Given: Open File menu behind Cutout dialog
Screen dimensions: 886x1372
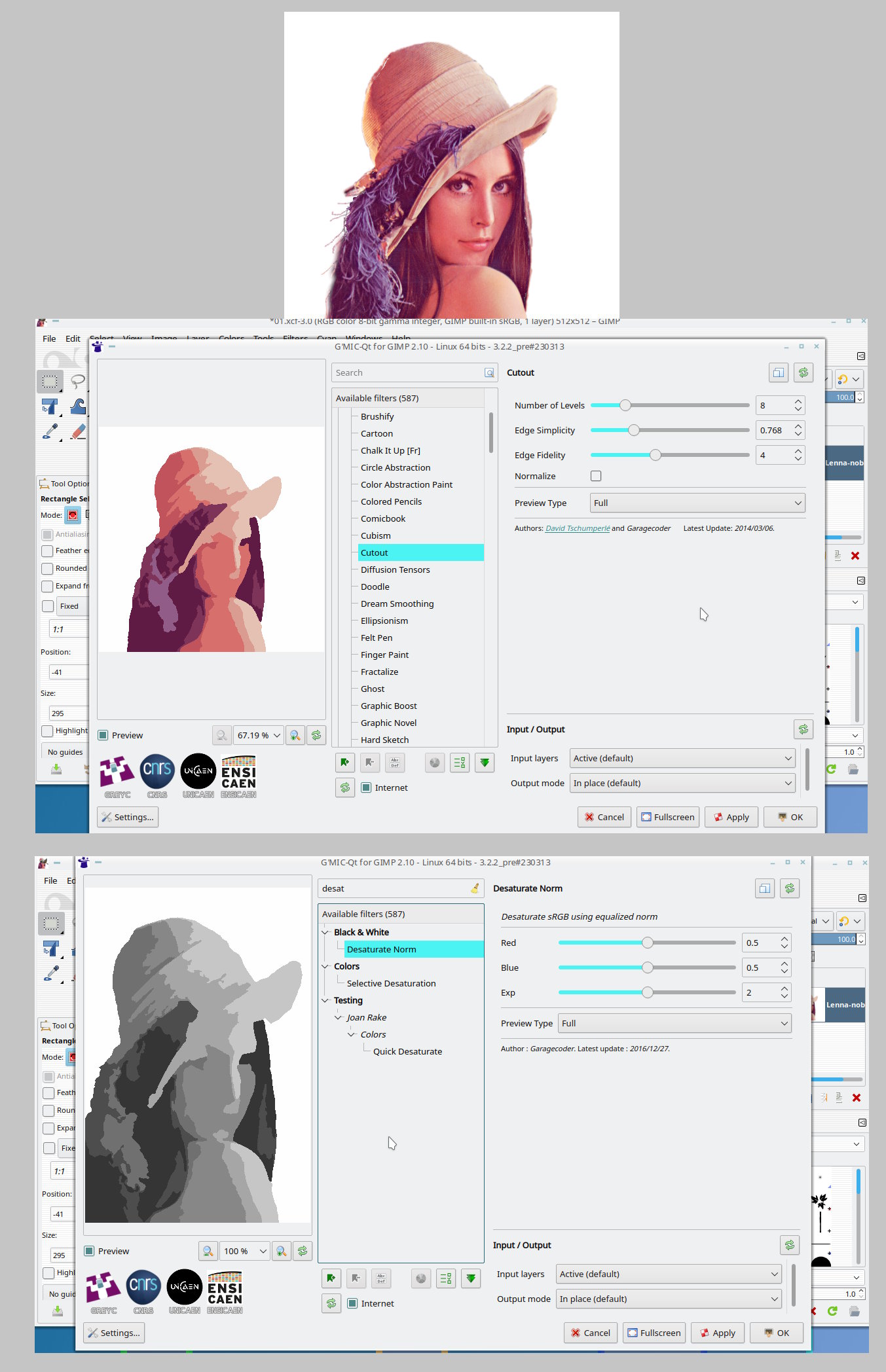Looking at the screenshot, I should pos(49,338).
